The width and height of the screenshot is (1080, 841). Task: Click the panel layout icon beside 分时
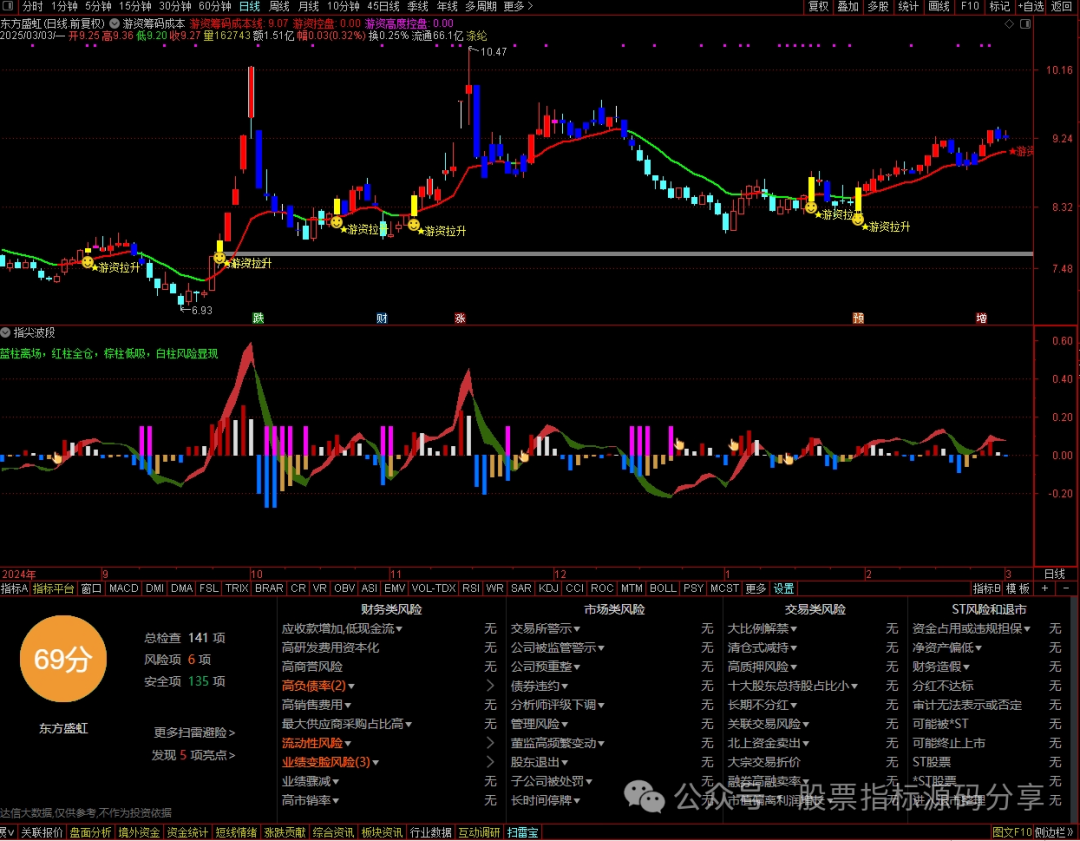tap(8, 6)
